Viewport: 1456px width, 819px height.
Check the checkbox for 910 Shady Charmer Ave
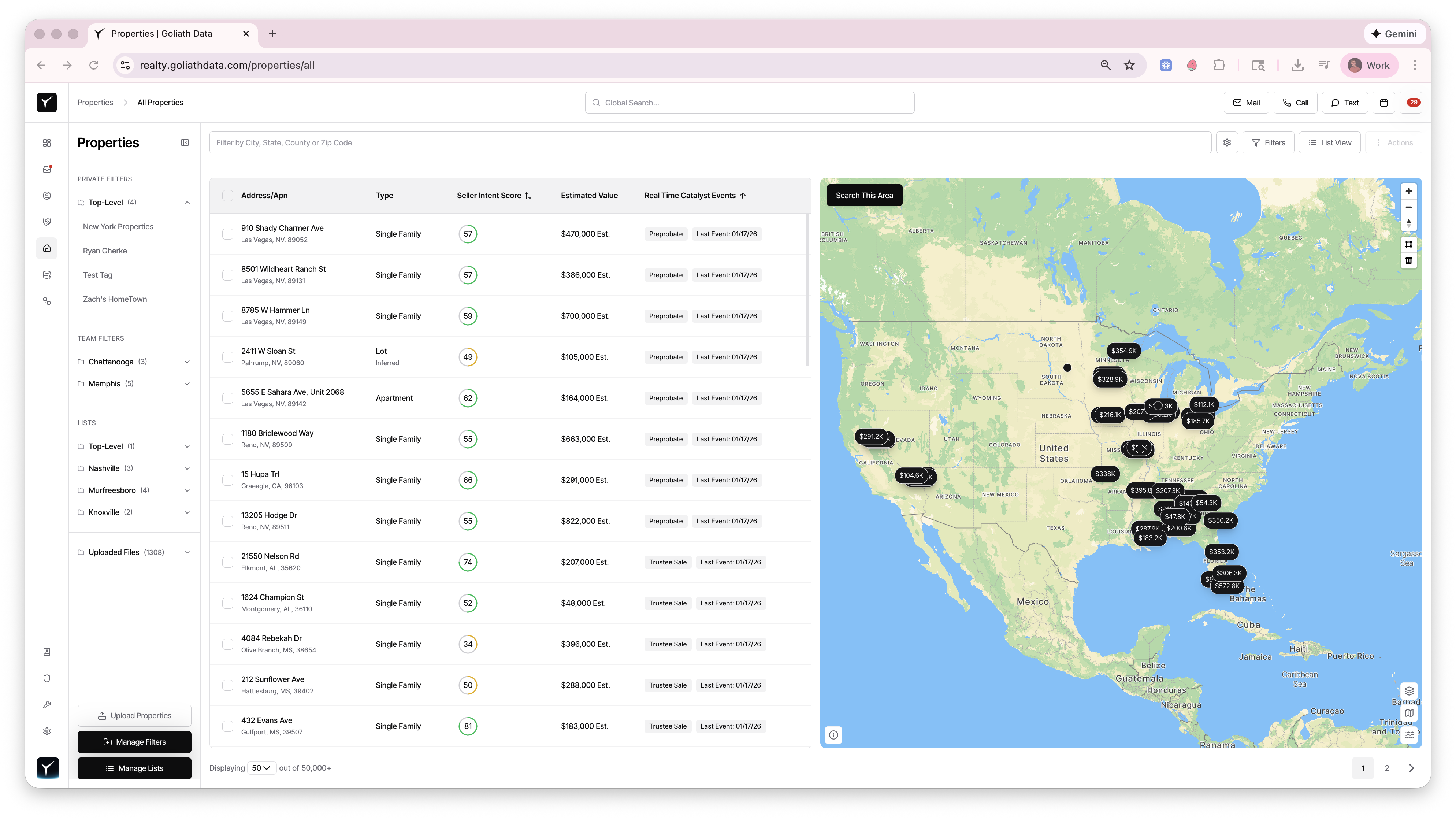point(228,233)
